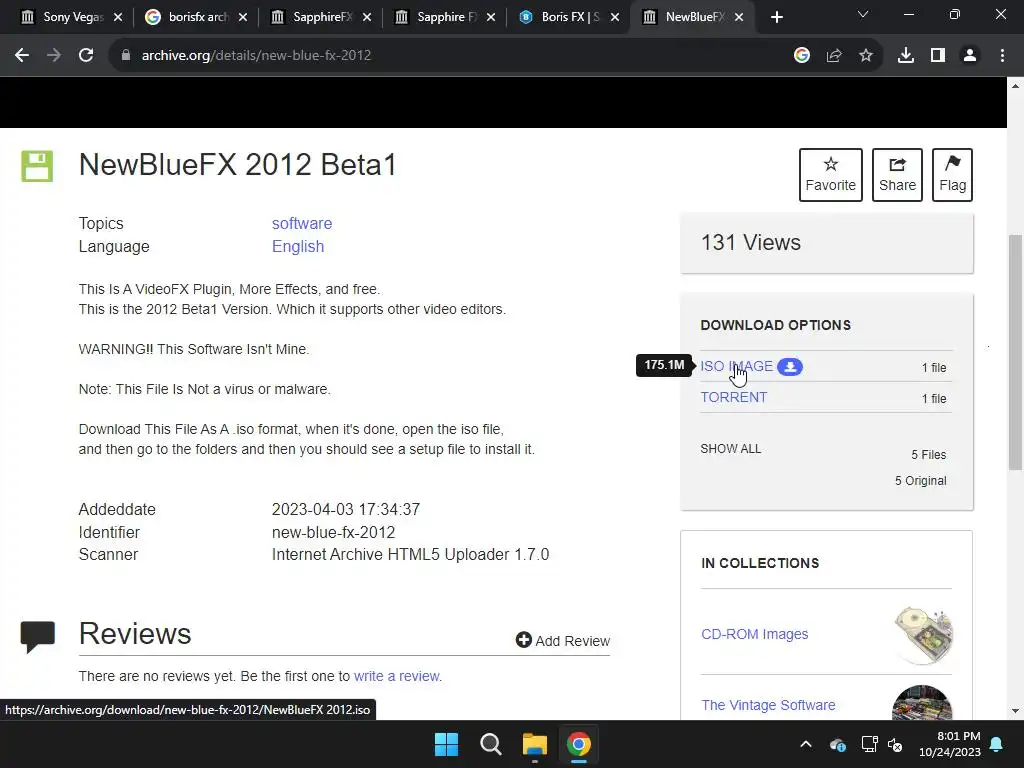1024x768 pixels.
Task: Click the write a review link
Action: [x=398, y=676]
